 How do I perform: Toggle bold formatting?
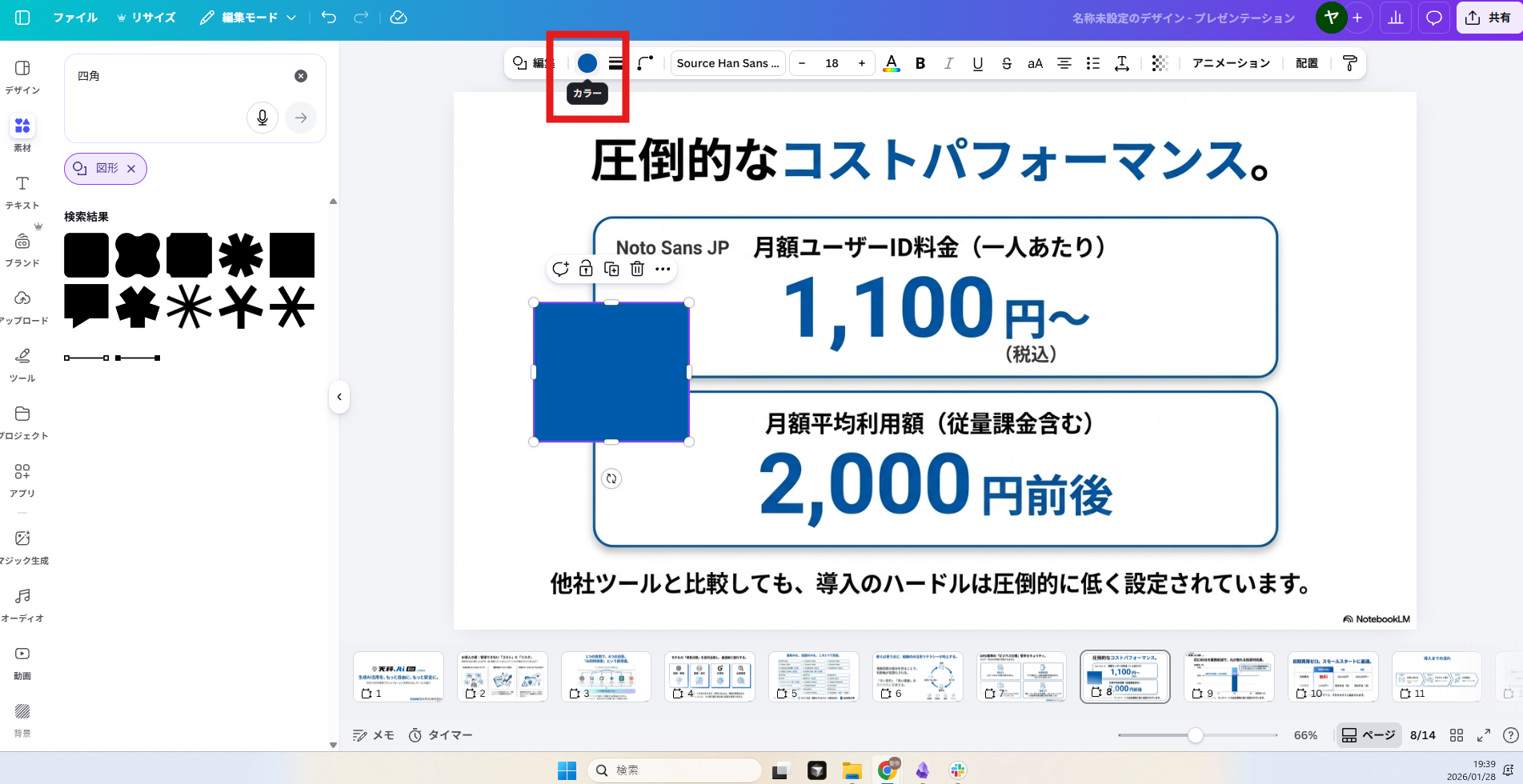920,62
